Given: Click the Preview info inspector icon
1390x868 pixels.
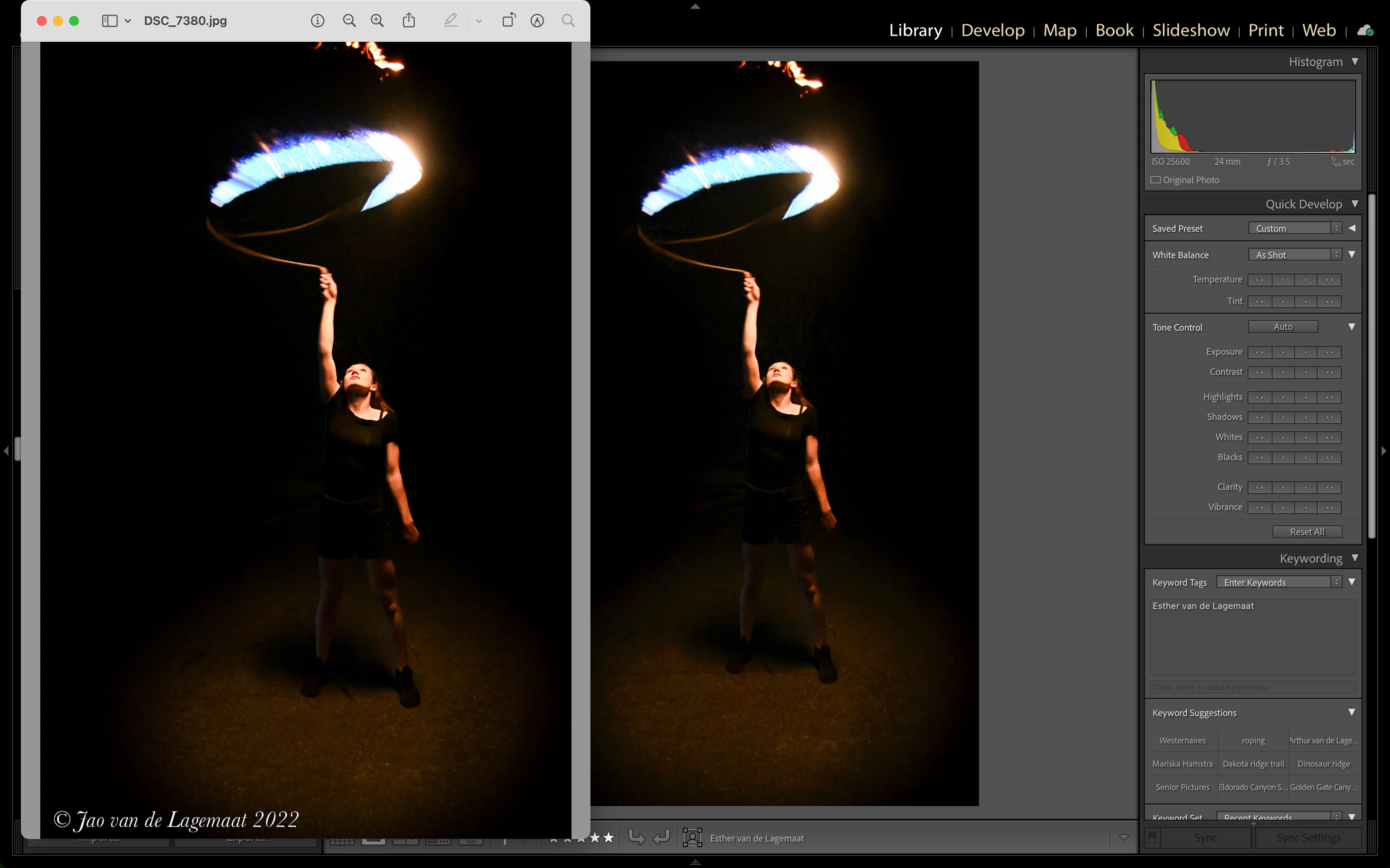Looking at the screenshot, I should click(x=317, y=21).
